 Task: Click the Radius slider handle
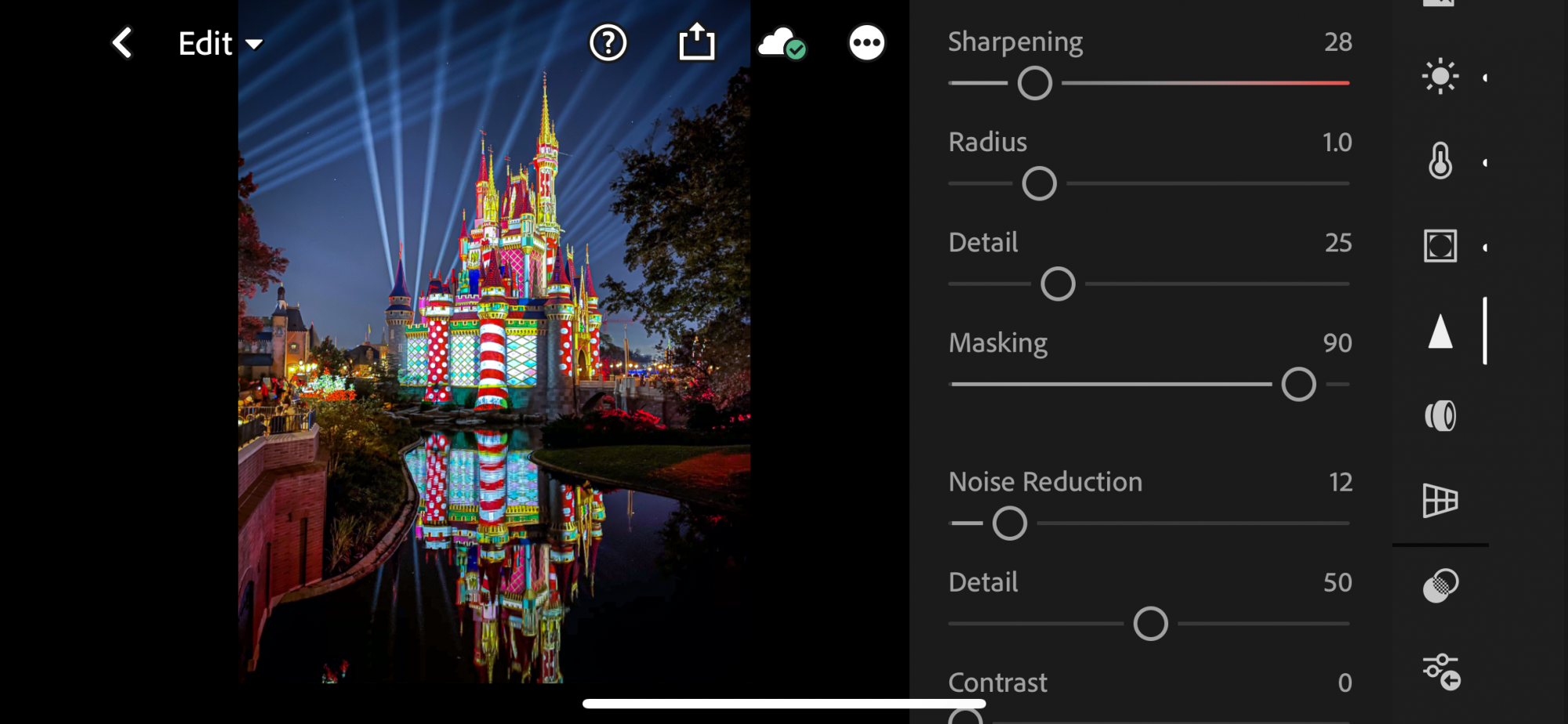pyautogui.click(x=1040, y=183)
